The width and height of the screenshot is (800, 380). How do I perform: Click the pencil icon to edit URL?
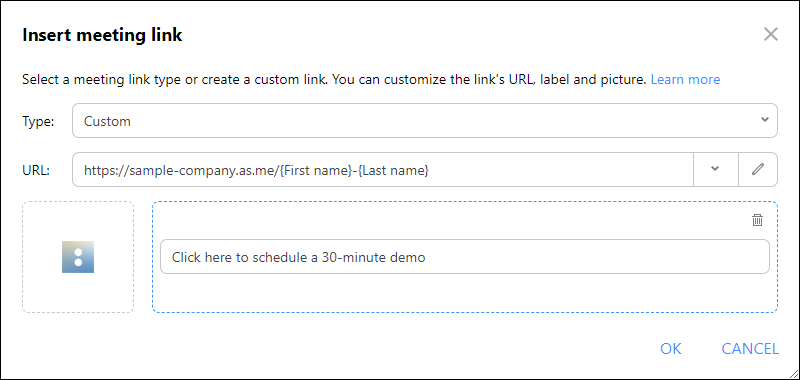758,169
